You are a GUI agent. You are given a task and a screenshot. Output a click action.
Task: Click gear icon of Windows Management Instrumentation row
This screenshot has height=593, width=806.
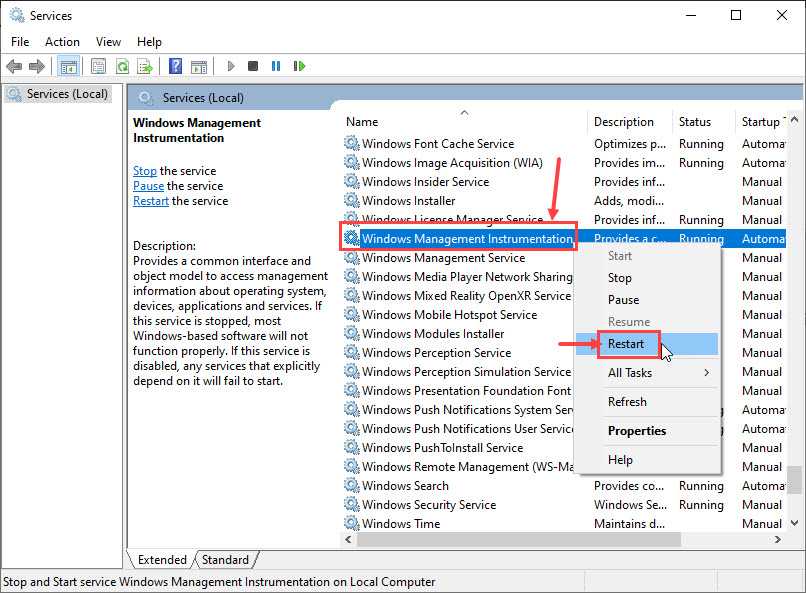(x=352, y=238)
